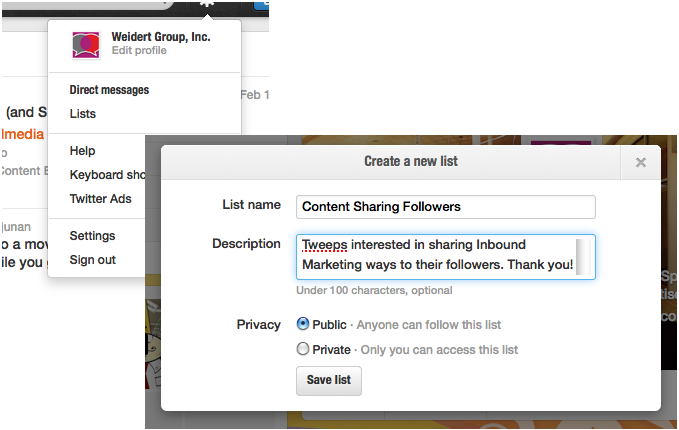Select the Public privacy option
Screen dimensions: 679x430
pos(303,324)
